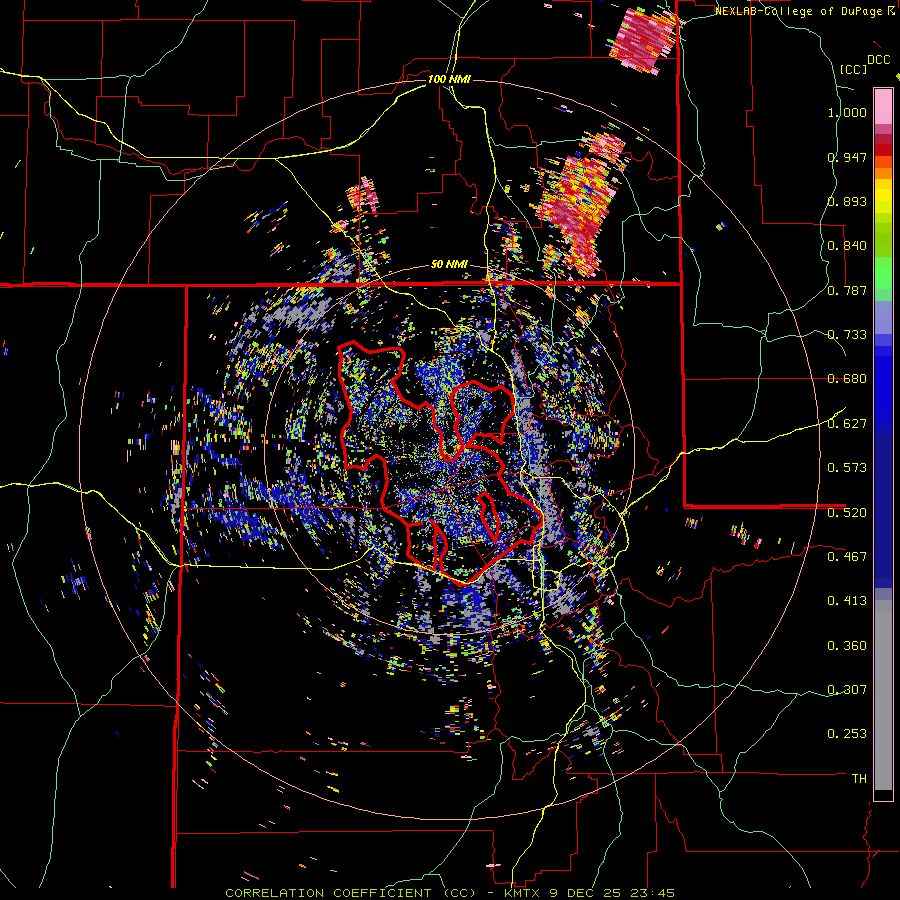Click the 0.413 legend value
The height and width of the screenshot is (900, 900).
coord(847,601)
